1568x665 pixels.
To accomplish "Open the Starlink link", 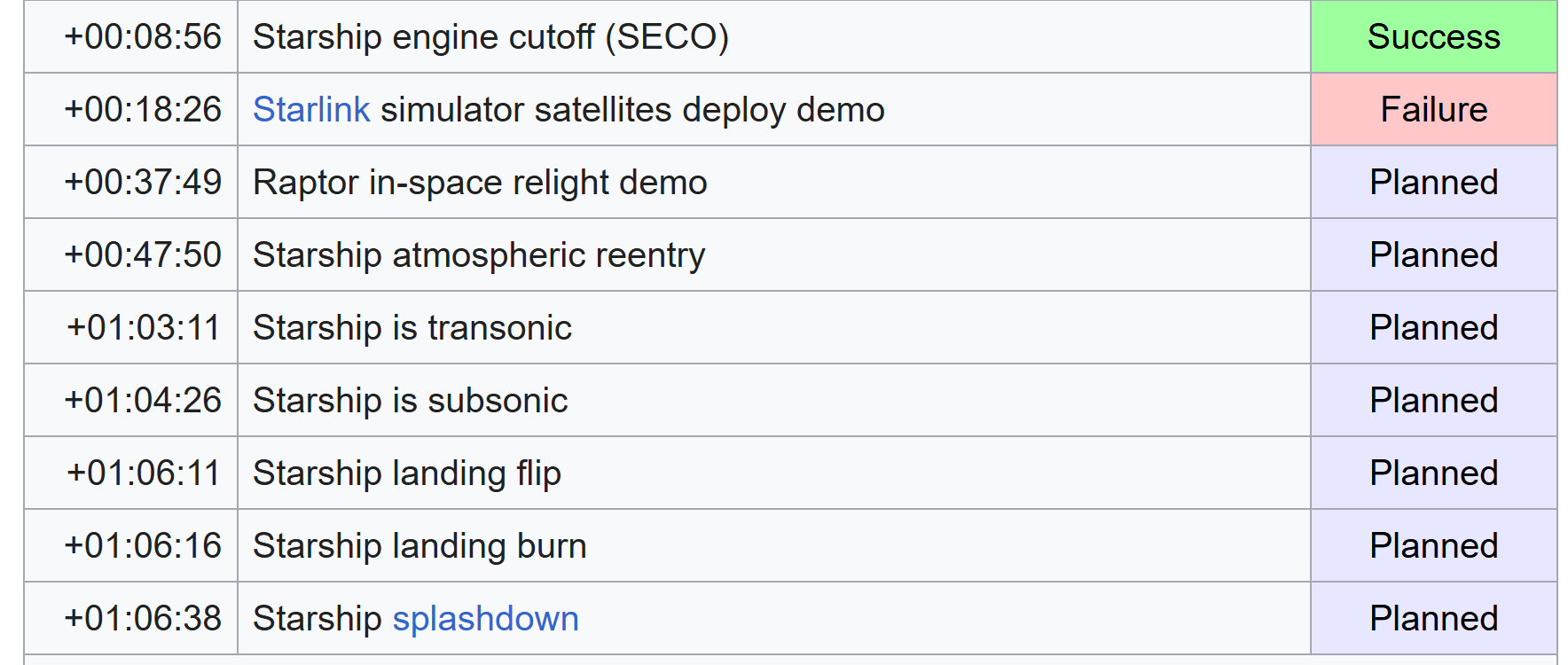I will (311, 110).
